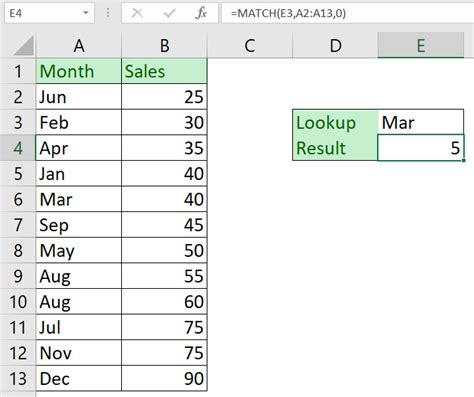Image resolution: width=474 pixels, height=397 pixels.
Task: Click the sales value 35
Action: pyautogui.click(x=164, y=148)
